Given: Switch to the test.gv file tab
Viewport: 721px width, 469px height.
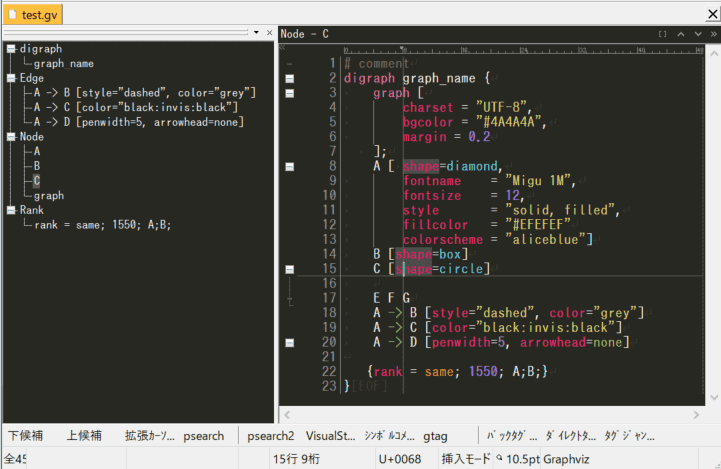Looking at the screenshot, I should 33,15.
